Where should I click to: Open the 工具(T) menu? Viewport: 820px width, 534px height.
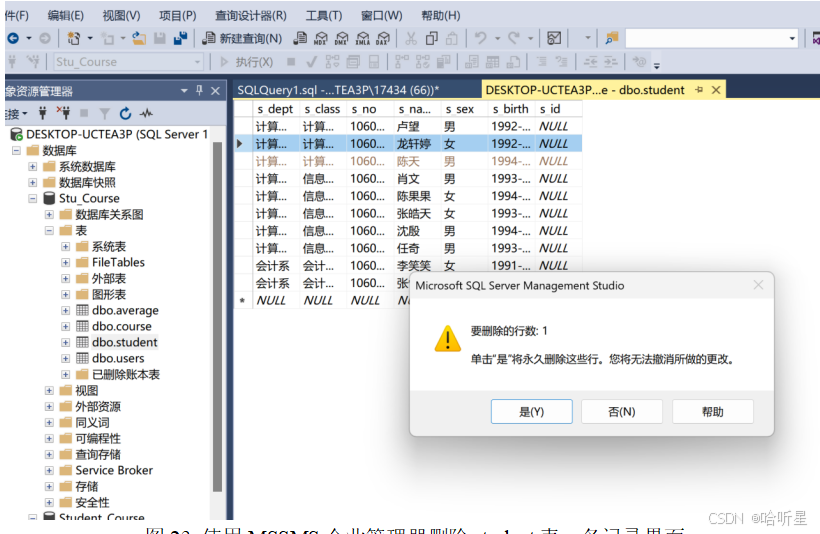coord(324,16)
